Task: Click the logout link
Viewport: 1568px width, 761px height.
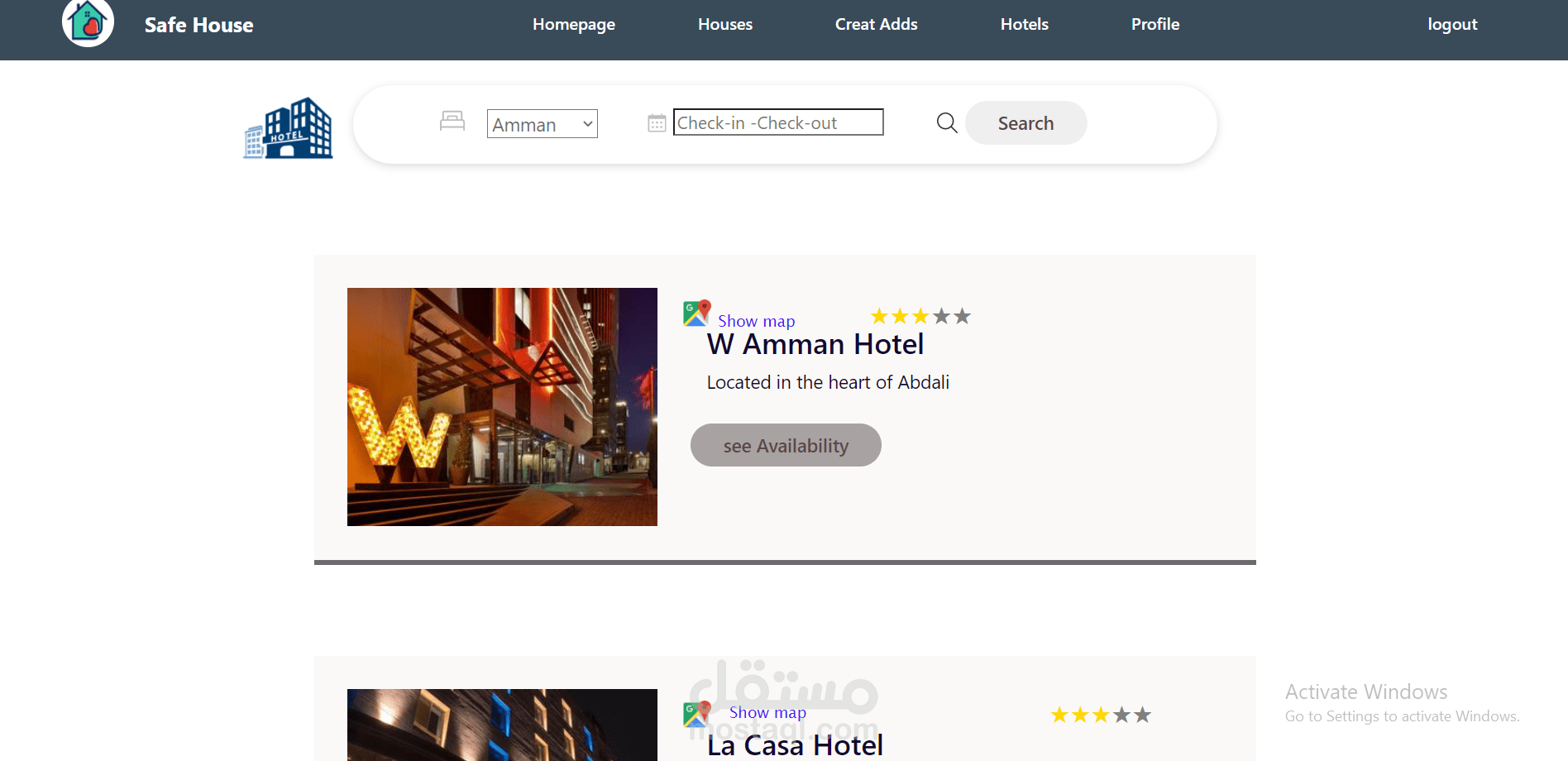Action: point(1452,25)
